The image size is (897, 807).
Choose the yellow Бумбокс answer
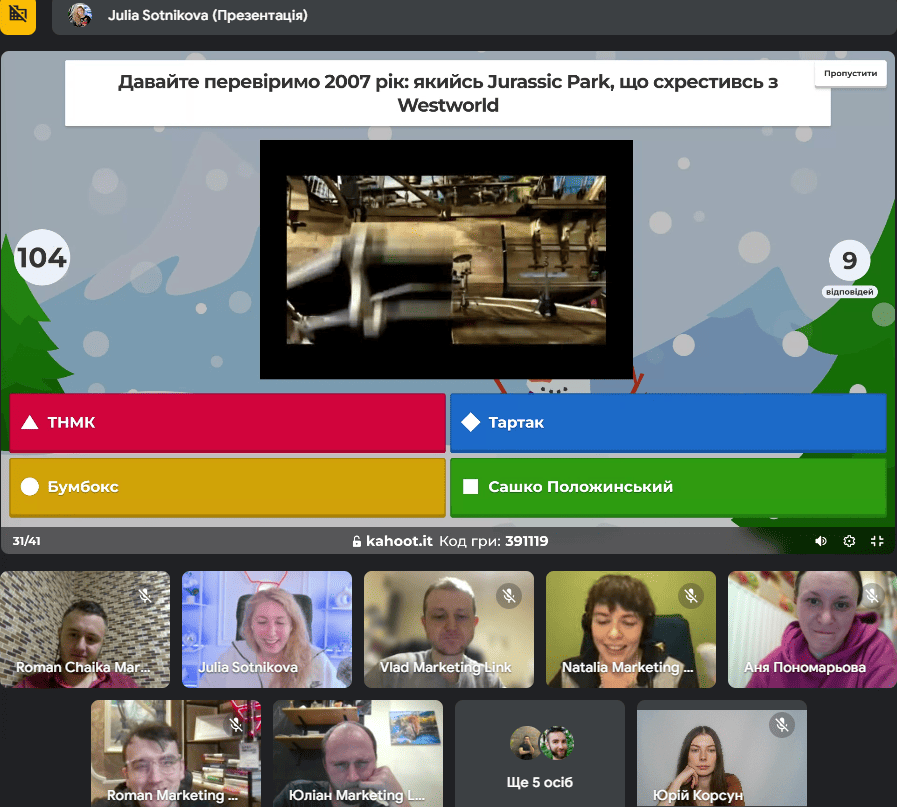point(227,487)
